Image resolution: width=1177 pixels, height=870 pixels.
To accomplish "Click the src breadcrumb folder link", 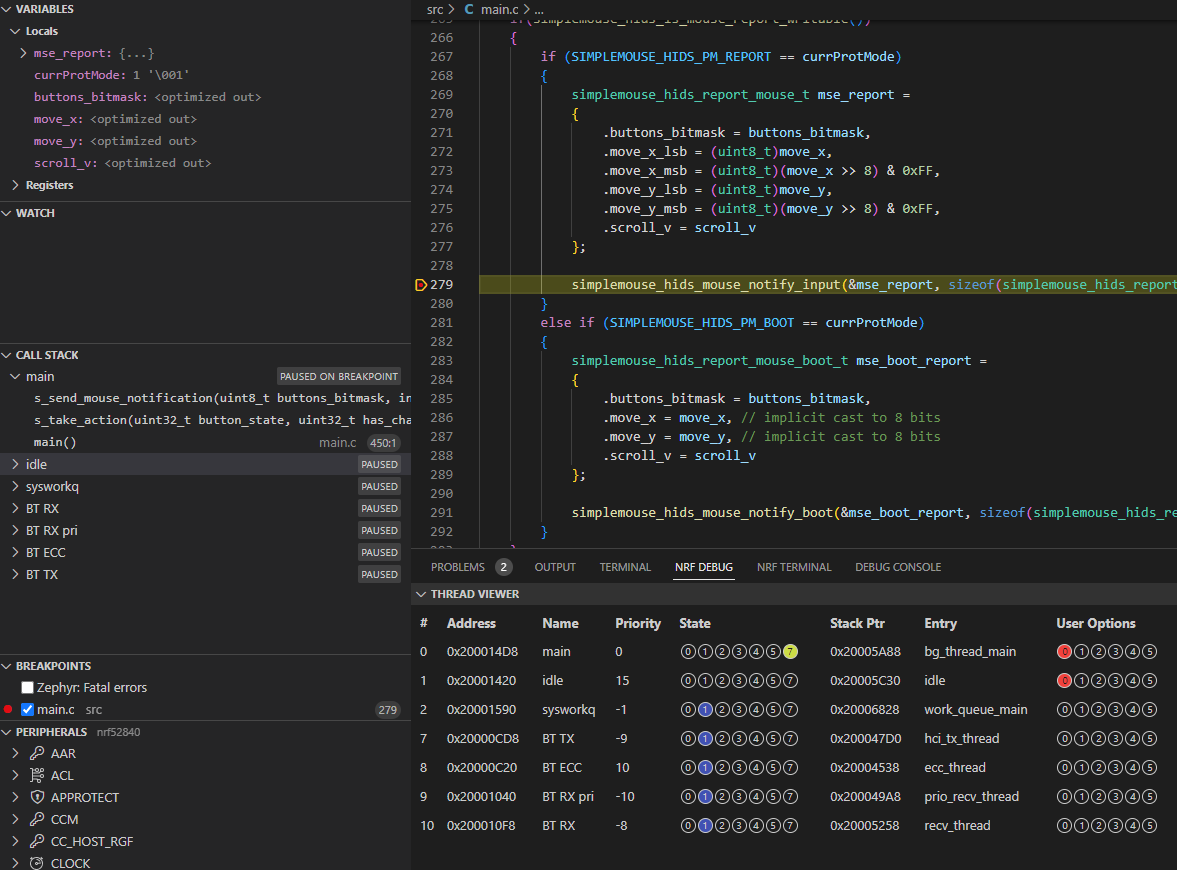I will [435, 9].
